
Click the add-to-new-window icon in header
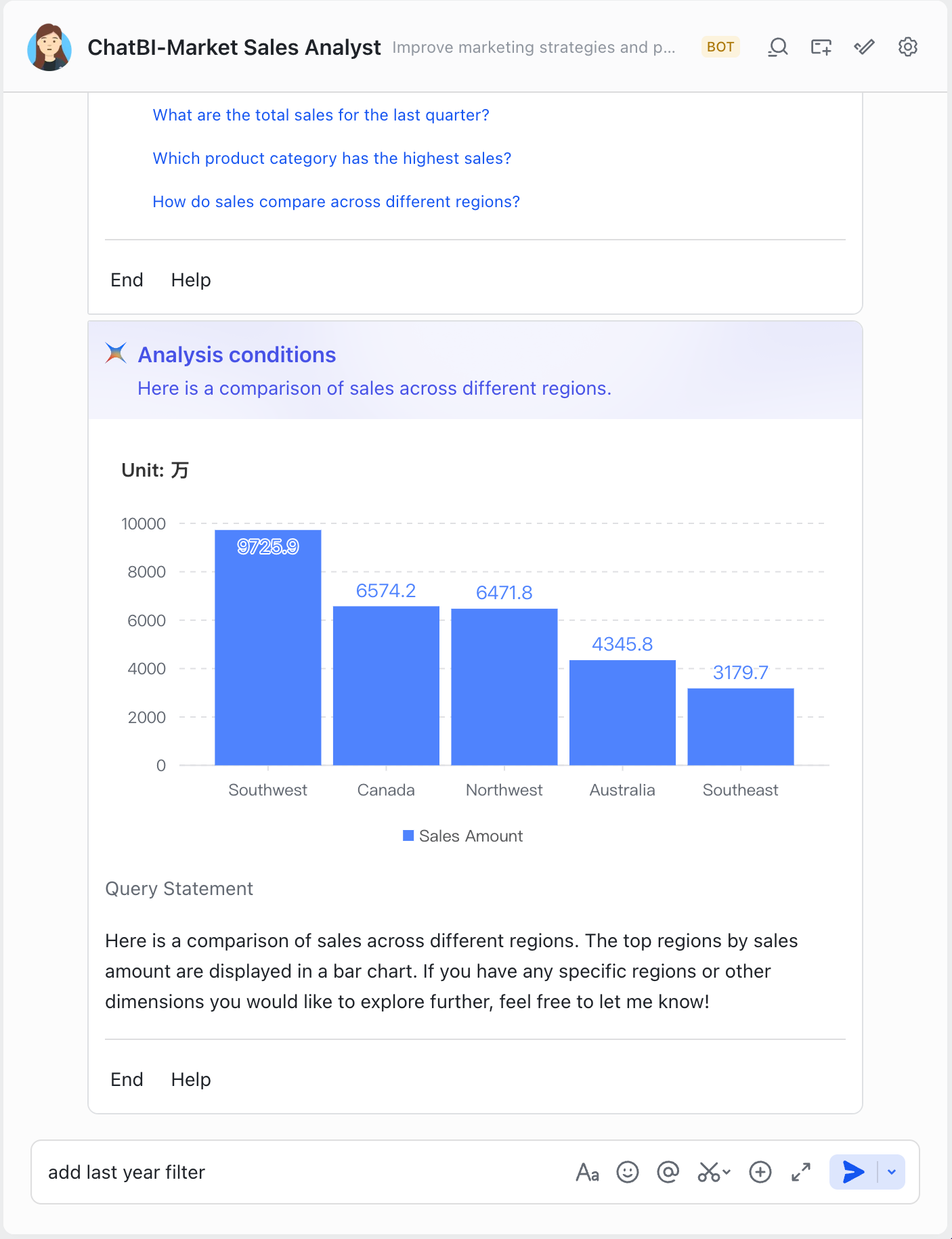pyautogui.click(x=821, y=47)
